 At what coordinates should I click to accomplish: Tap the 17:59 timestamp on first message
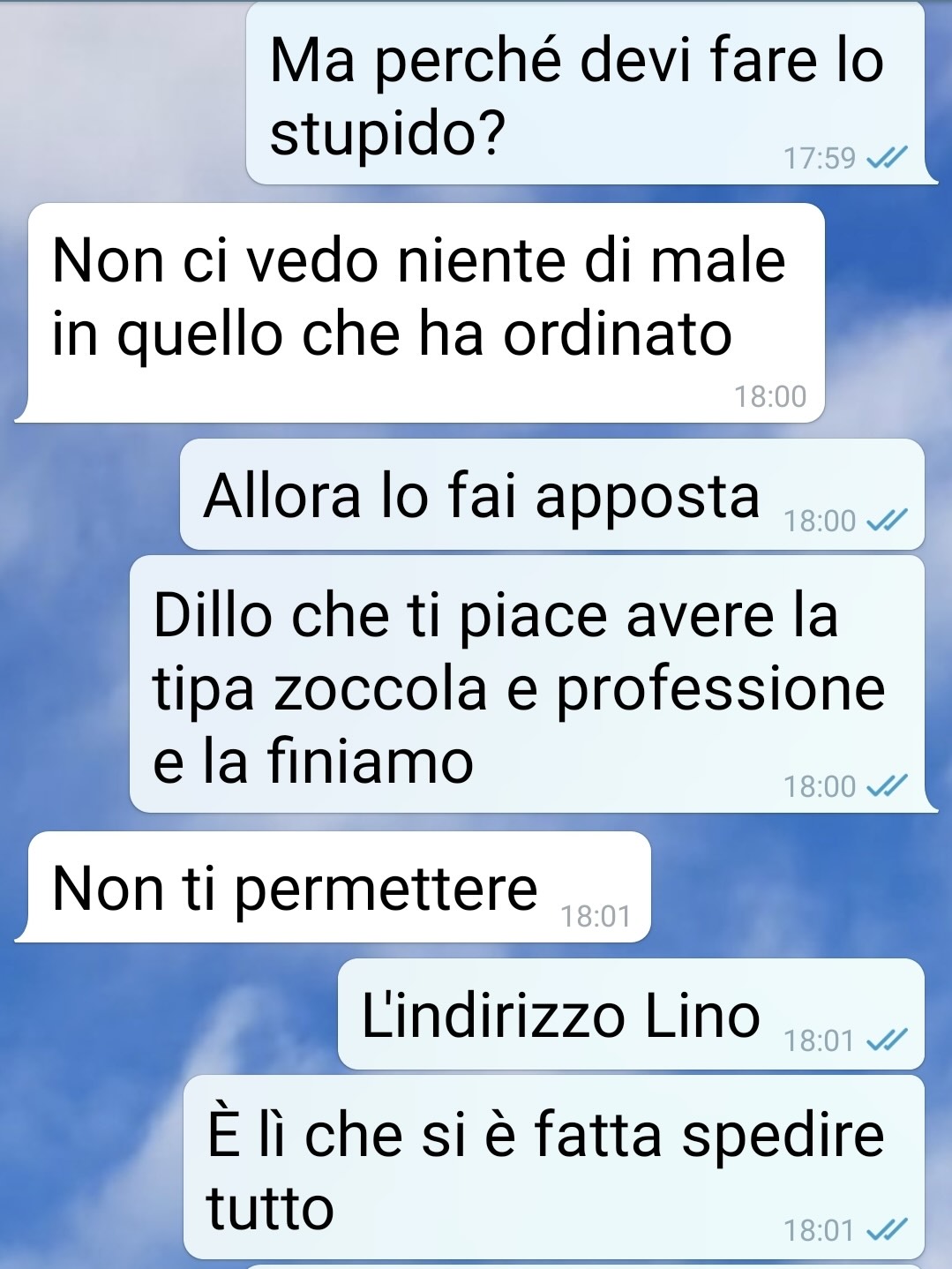coord(820,158)
